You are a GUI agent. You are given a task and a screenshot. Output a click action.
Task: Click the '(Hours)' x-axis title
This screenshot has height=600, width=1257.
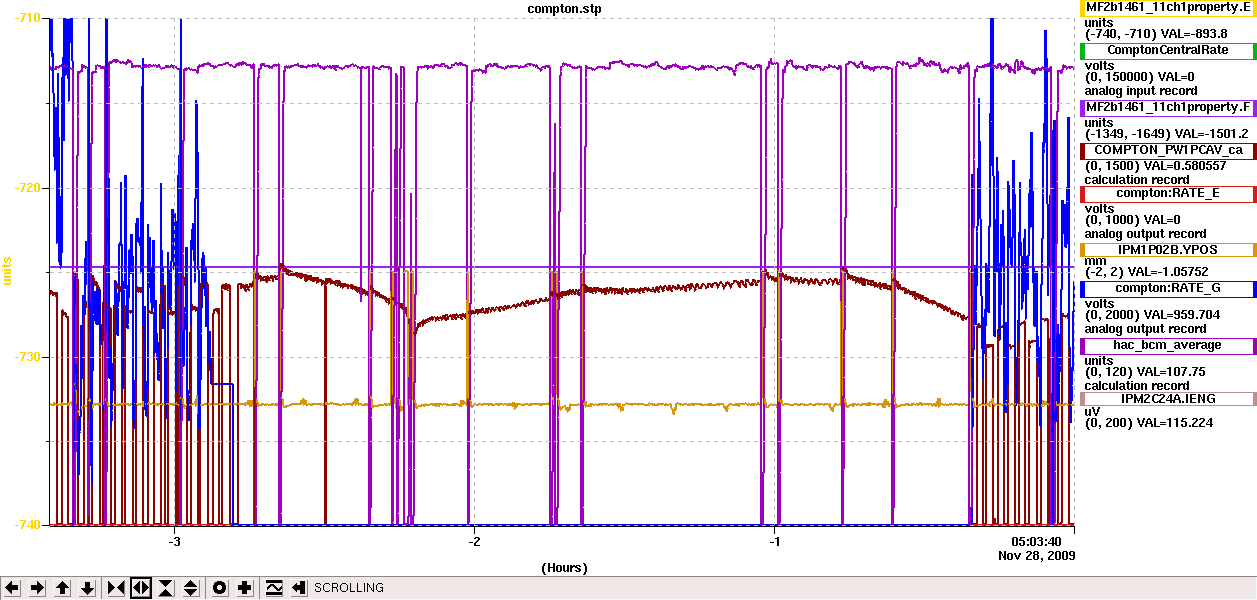tap(564, 567)
